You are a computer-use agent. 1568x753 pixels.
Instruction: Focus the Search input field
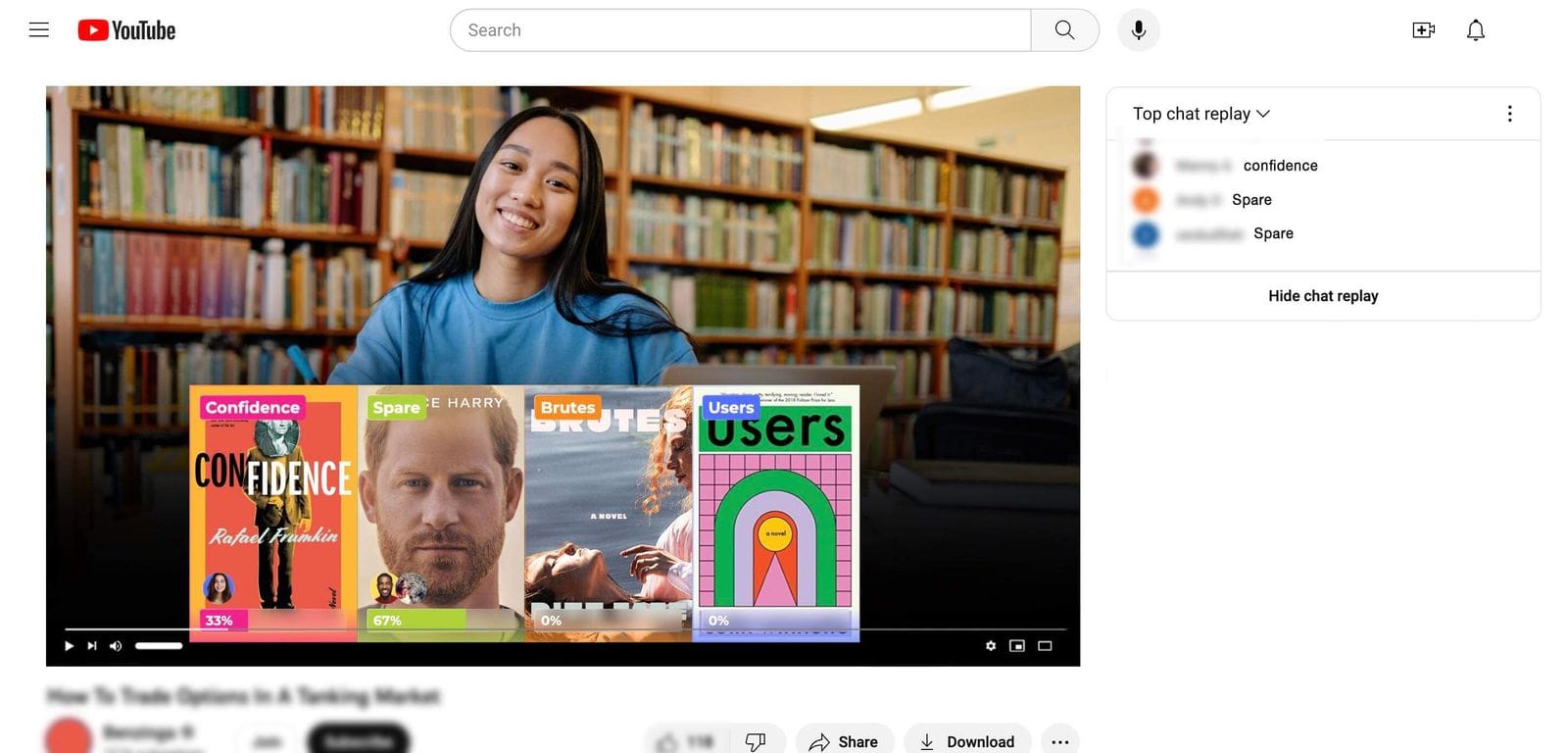click(741, 30)
